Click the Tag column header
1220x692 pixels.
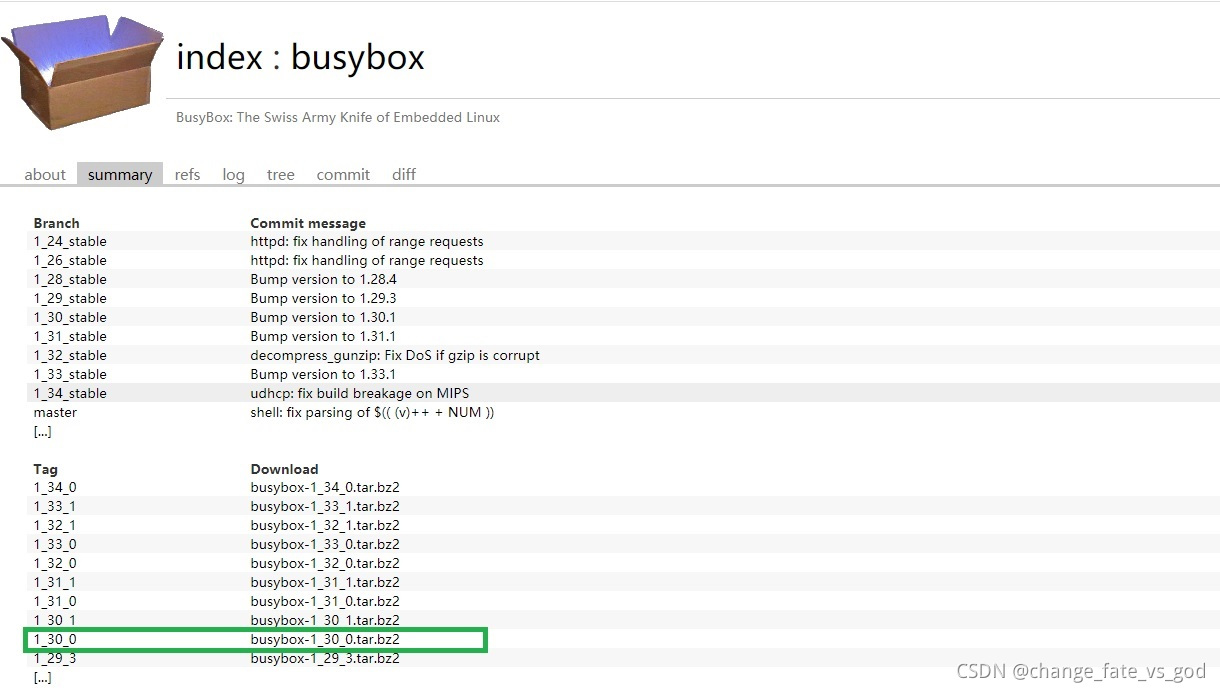click(x=46, y=469)
